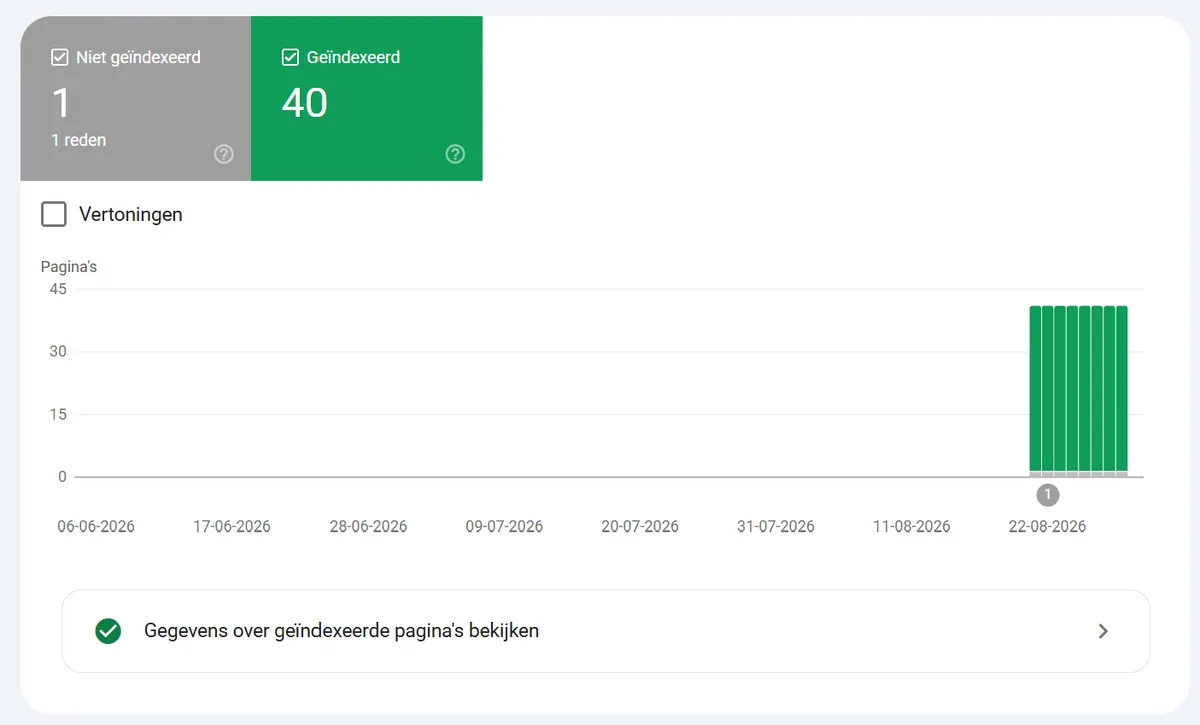
Task: Click the 11-08-2026 axis date
Action: [x=911, y=527]
